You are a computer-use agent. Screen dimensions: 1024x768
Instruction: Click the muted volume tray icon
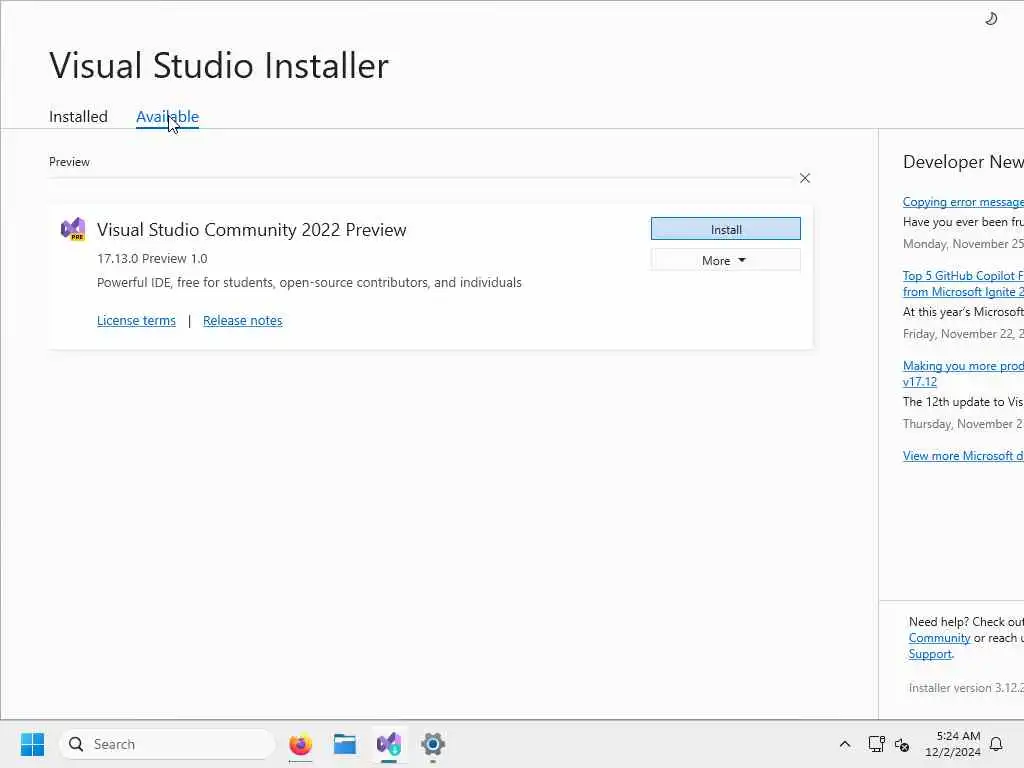902,744
